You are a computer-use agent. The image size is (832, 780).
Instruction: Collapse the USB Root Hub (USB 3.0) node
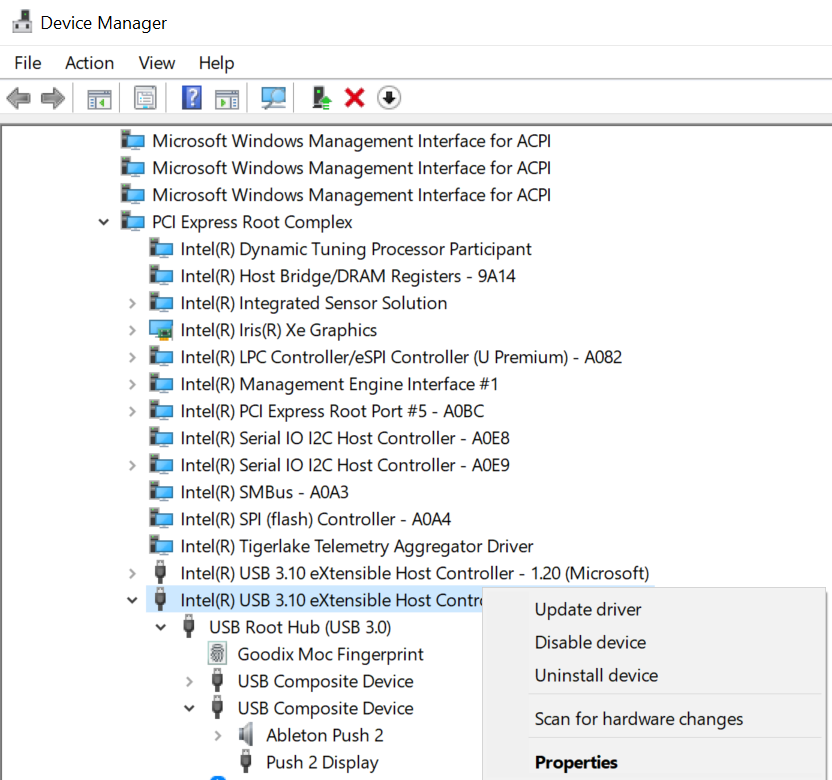161,627
